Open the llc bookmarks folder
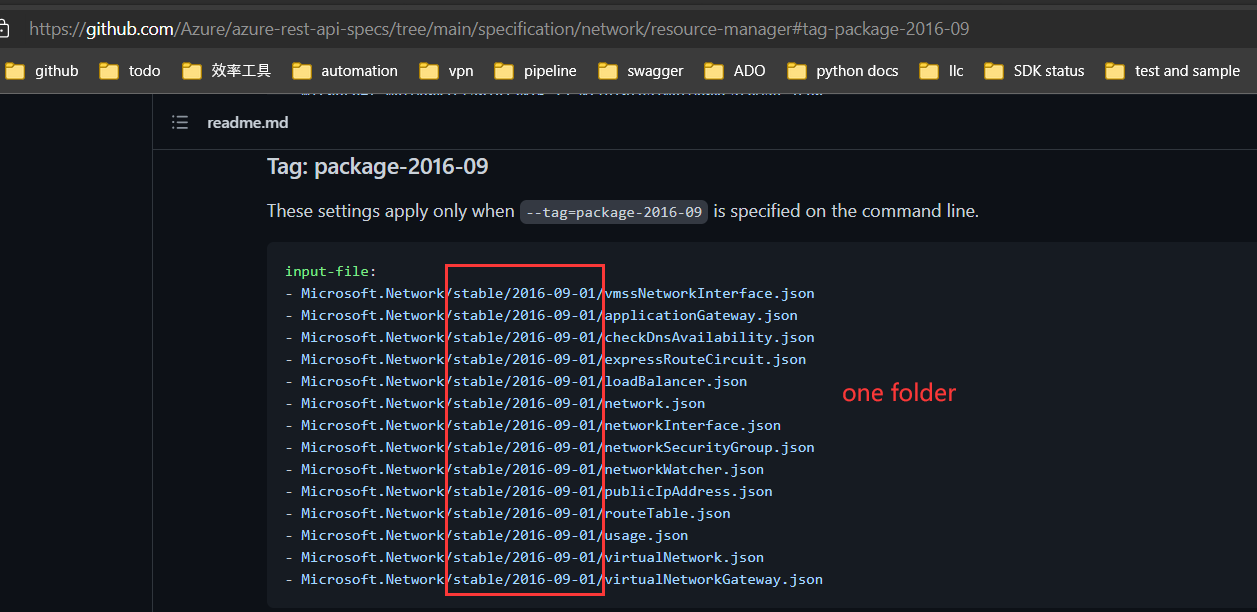This screenshot has height=612, width=1257. tap(942, 71)
